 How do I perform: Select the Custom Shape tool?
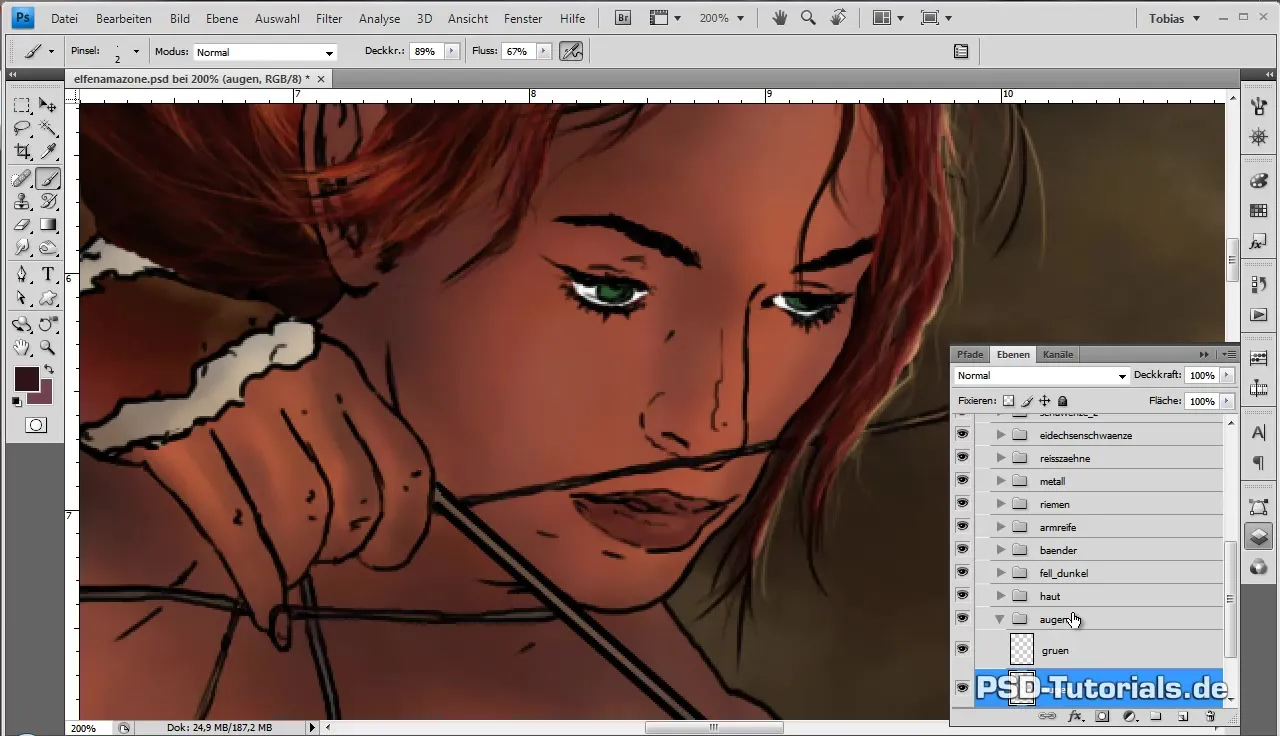48,298
